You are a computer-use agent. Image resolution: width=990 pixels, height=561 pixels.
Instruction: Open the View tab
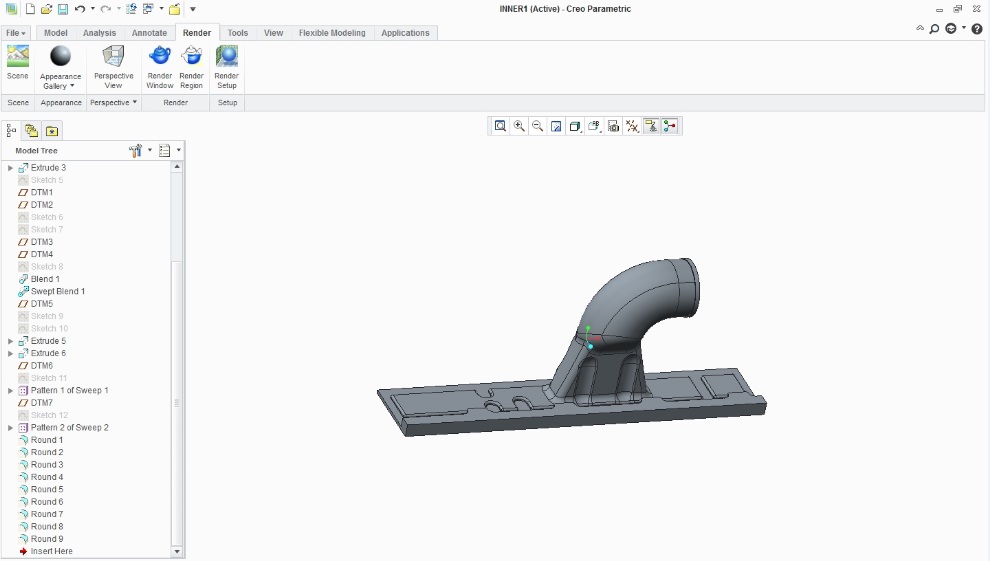coord(273,33)
